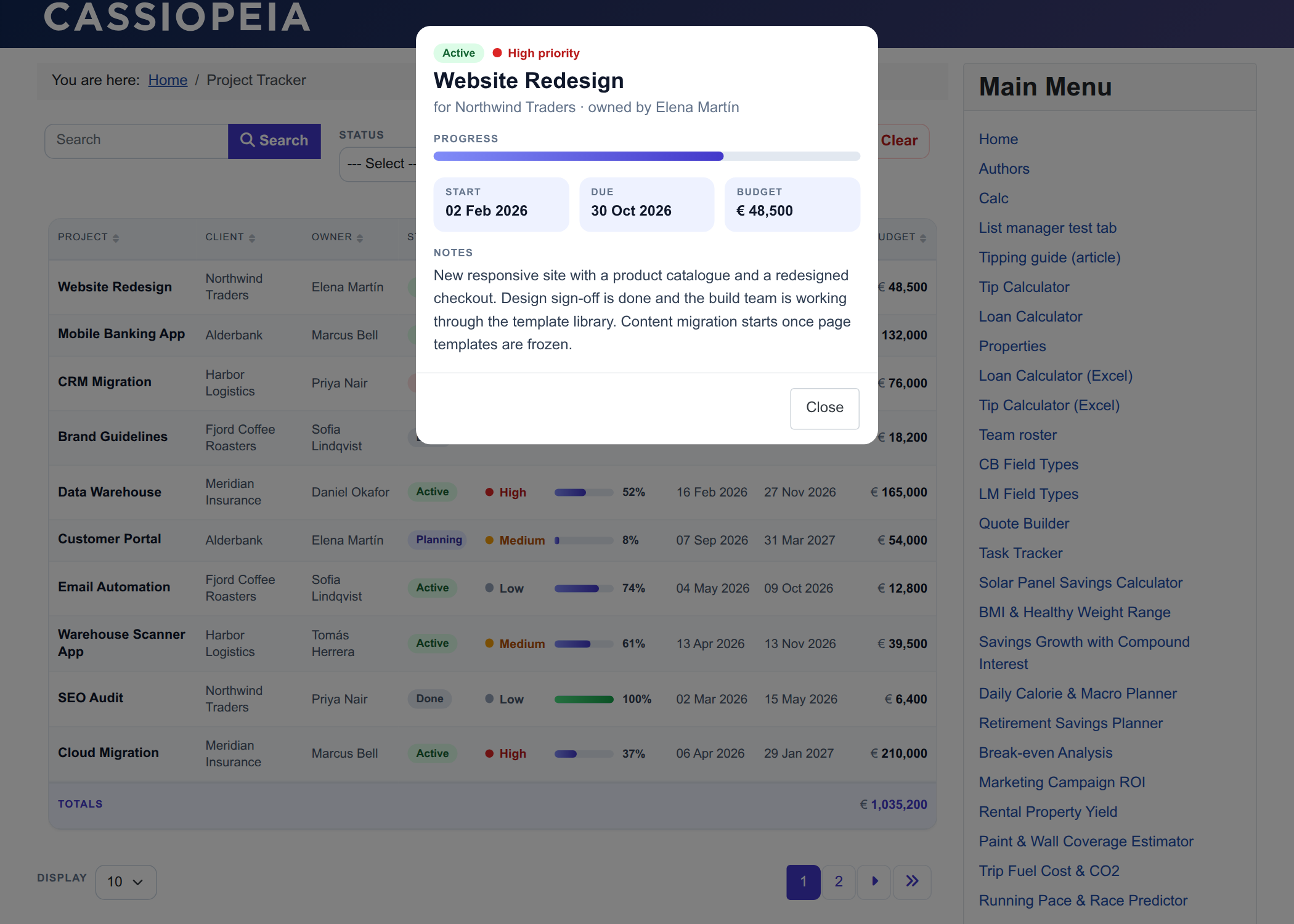
Task: Open the Task Tracker menu link
Action: coord(1020,553)
